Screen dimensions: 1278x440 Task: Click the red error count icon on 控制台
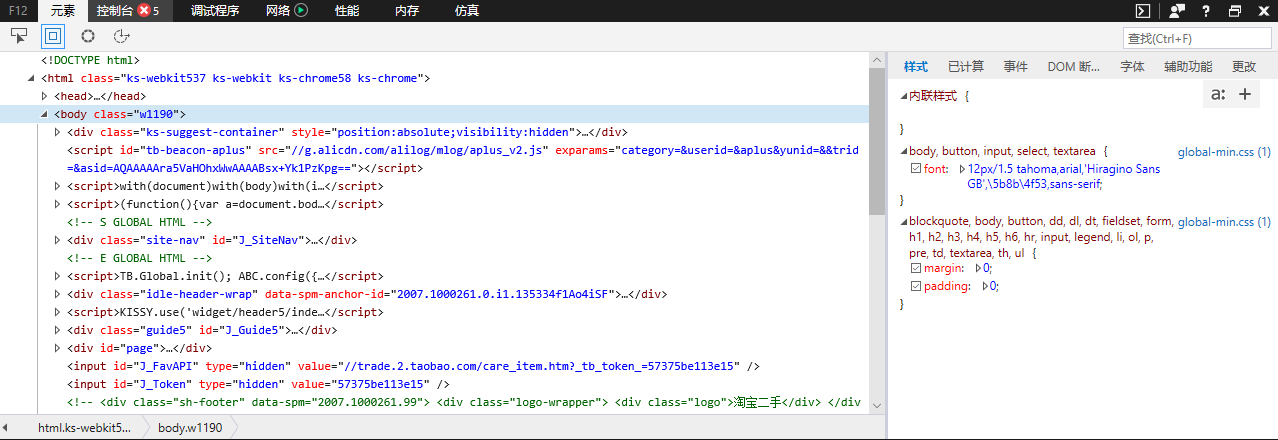pyautogui.click(x=144, y=11)
